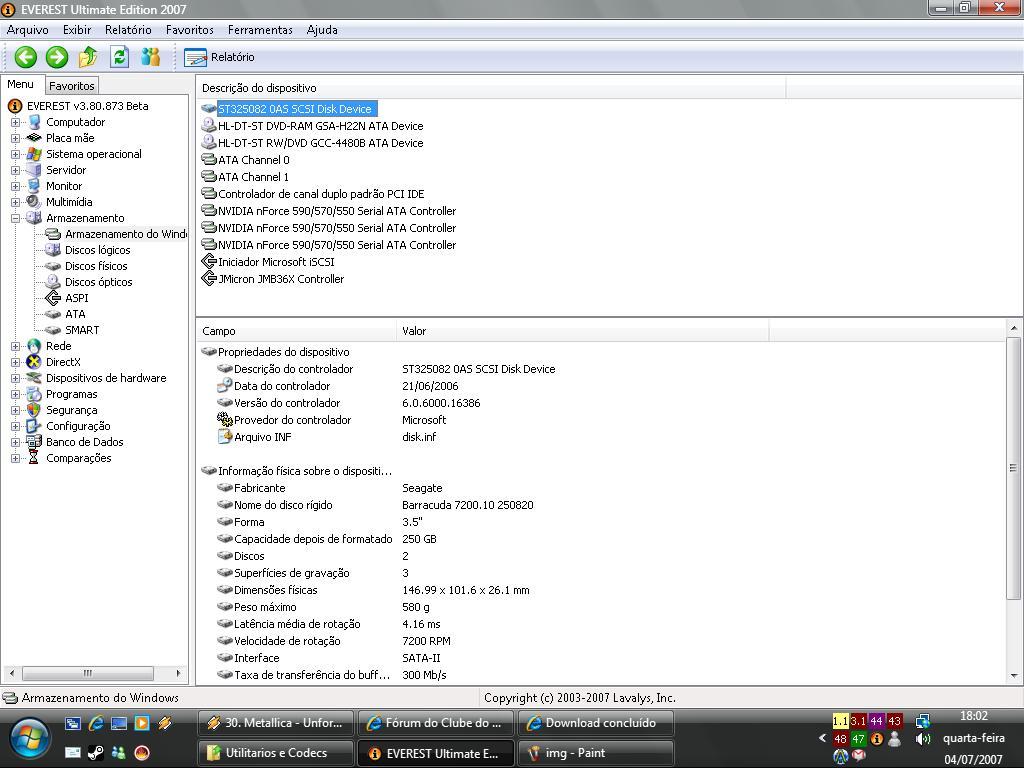Select EVEREST v3.80.873 Beta root item

pyautogui.click(x=88, y=106)
